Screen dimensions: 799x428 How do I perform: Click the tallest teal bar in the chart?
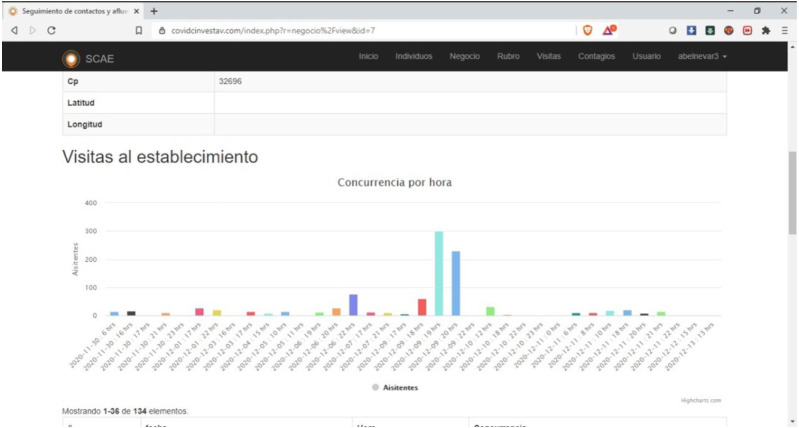[x=438, y=273]
